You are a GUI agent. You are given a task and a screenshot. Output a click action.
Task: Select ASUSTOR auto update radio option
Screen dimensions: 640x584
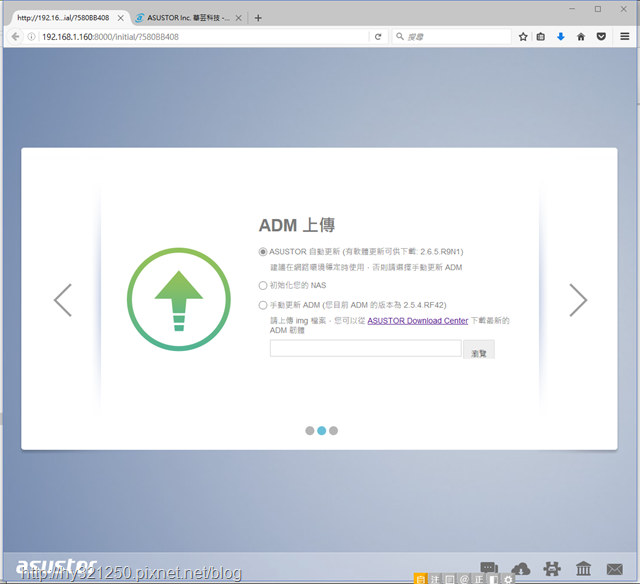pyautogui.click(x=263, y=252)
